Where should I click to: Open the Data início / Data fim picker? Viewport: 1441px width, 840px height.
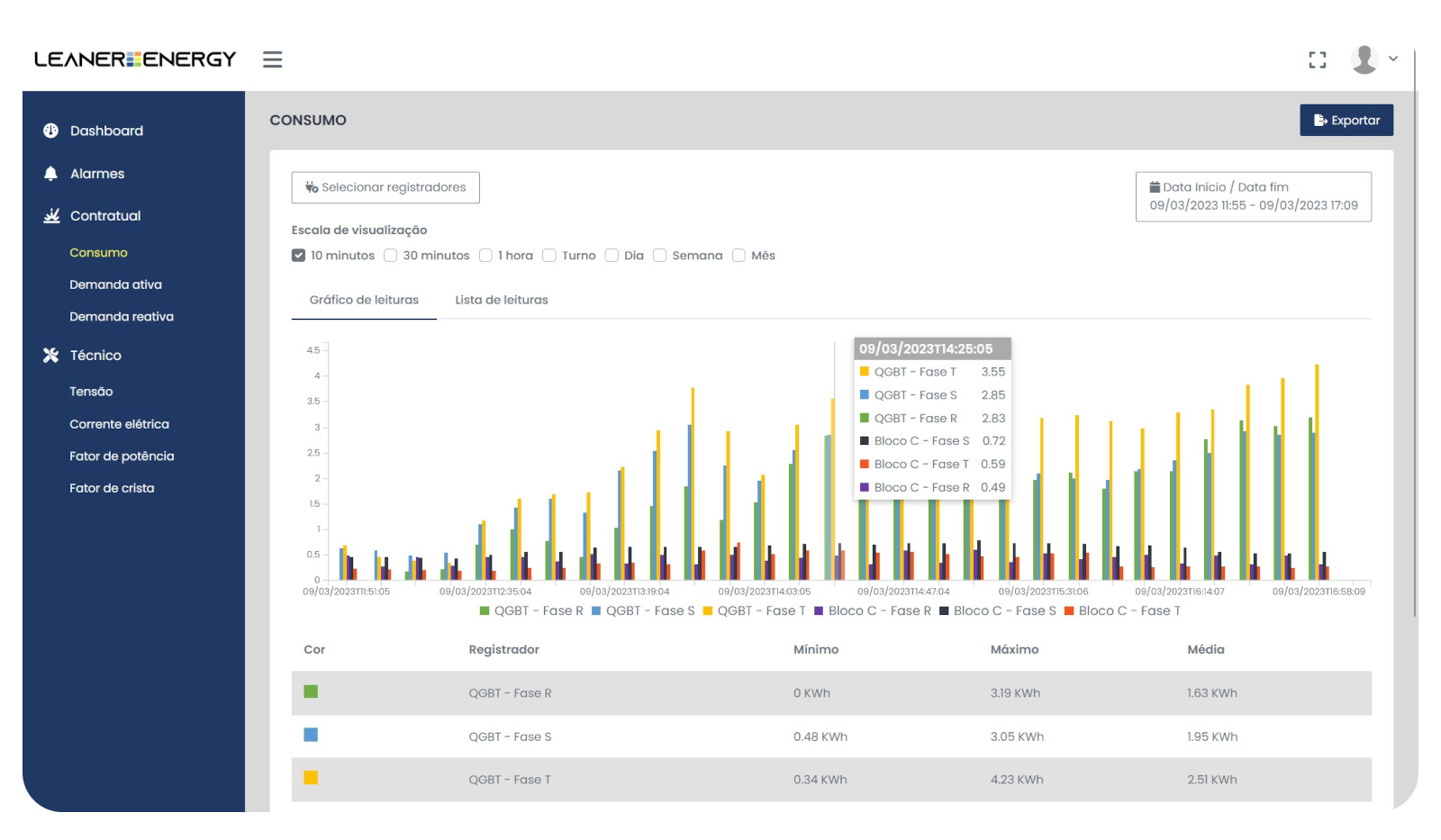[x=1253, y=196]
